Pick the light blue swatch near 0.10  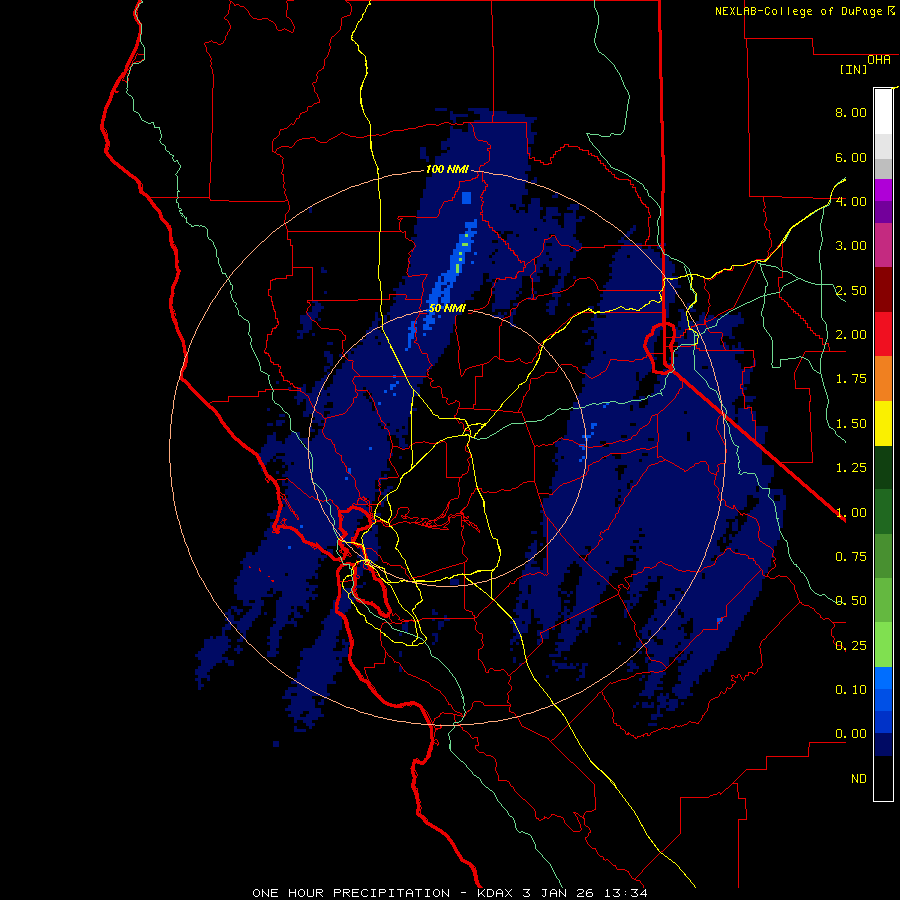click(883, 678)
